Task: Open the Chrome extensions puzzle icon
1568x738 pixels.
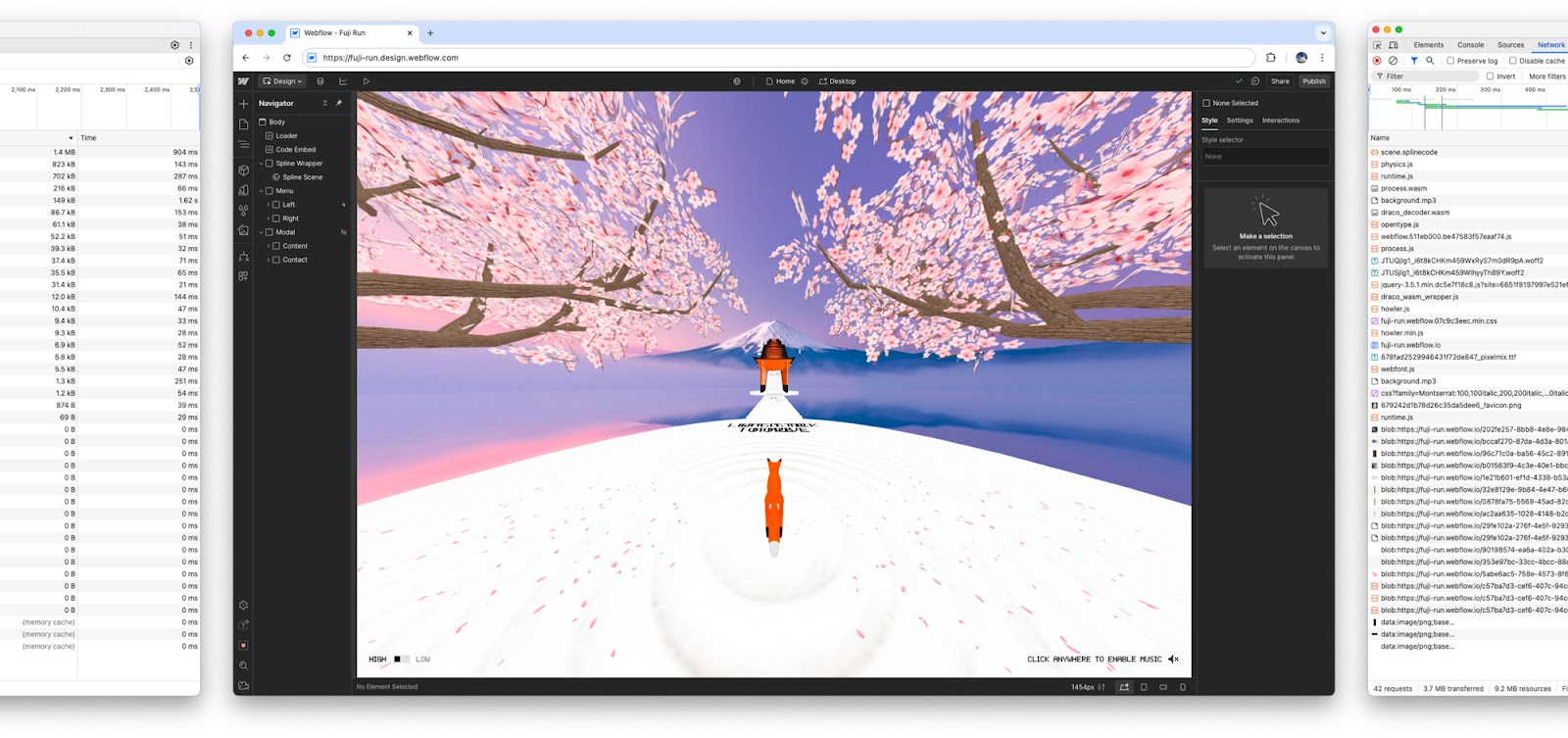Action: point(1271,58)
